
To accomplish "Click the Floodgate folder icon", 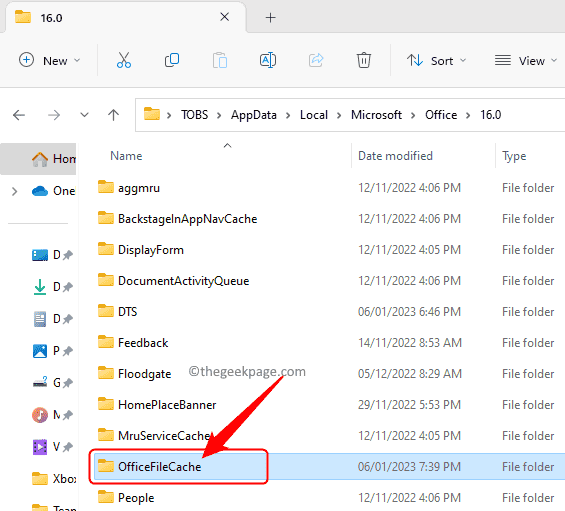I will [106, 373].
